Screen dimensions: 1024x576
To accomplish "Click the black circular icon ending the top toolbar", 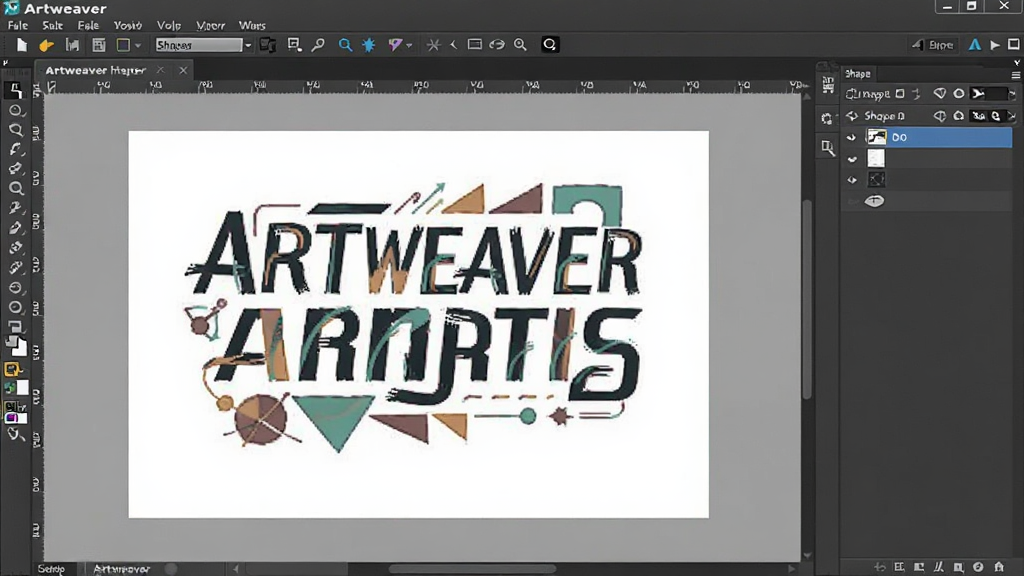I will (x=550, y=44).
